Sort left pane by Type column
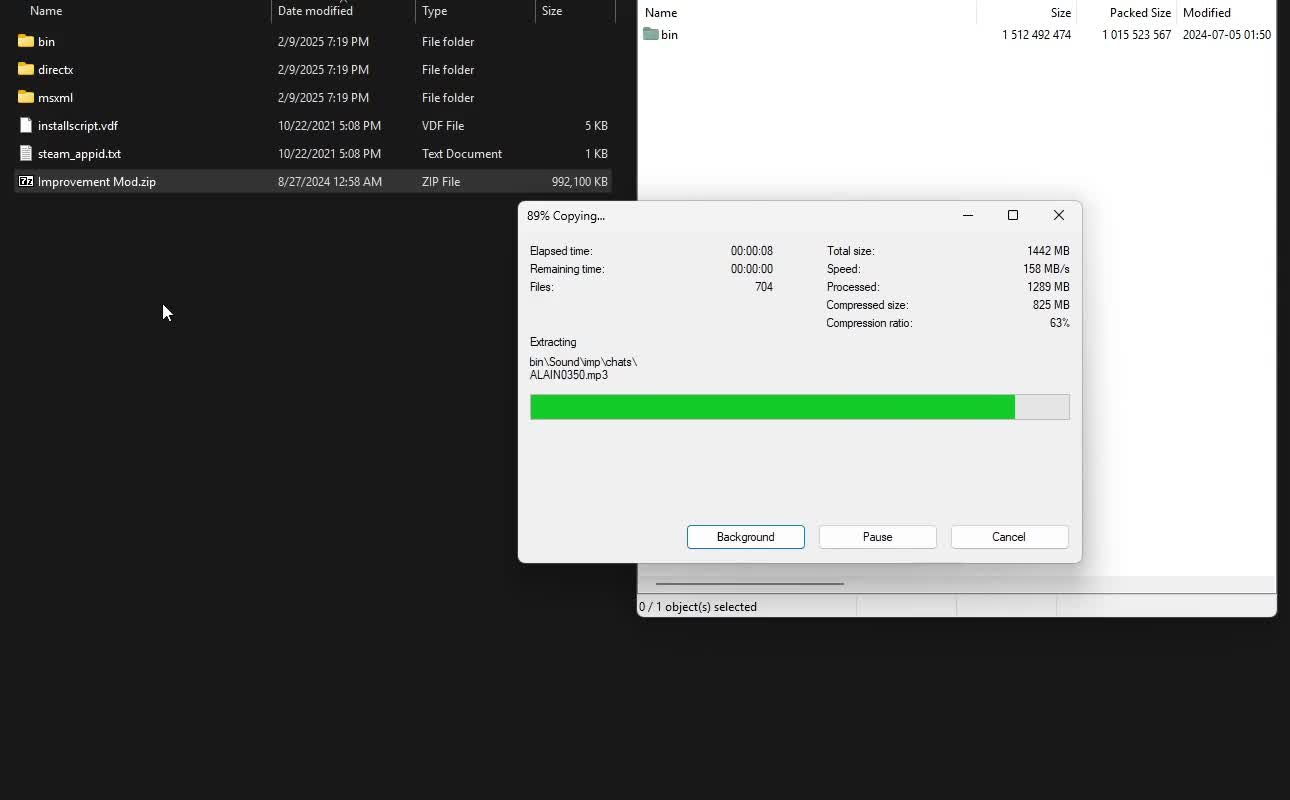Screen dimensions: 1290x800 tap(434, 10)
